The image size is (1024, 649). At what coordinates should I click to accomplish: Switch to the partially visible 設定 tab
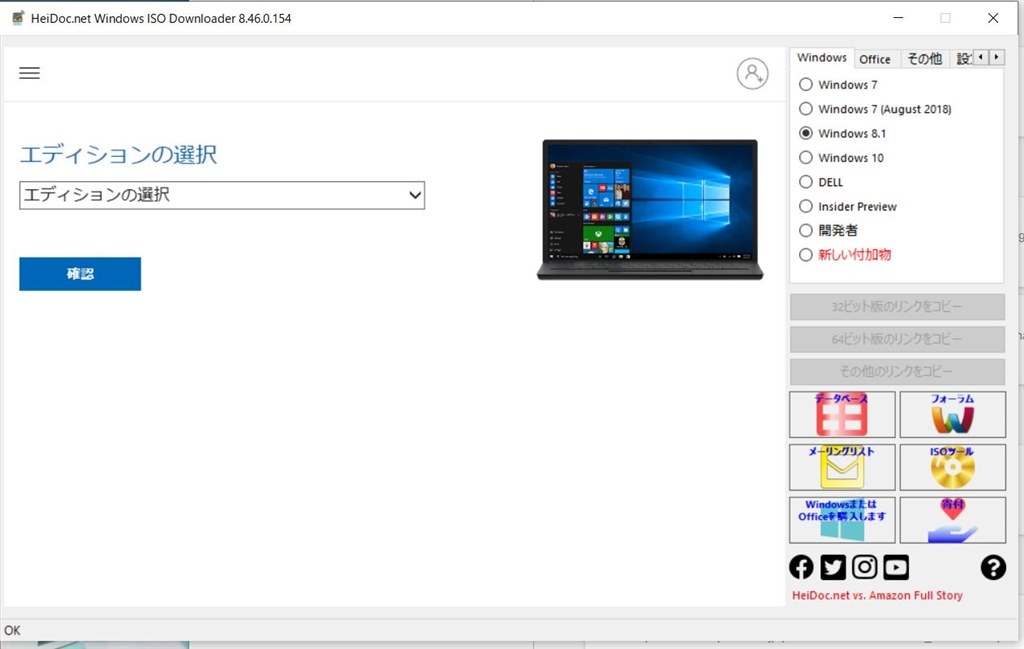click(x=961, y=59)
